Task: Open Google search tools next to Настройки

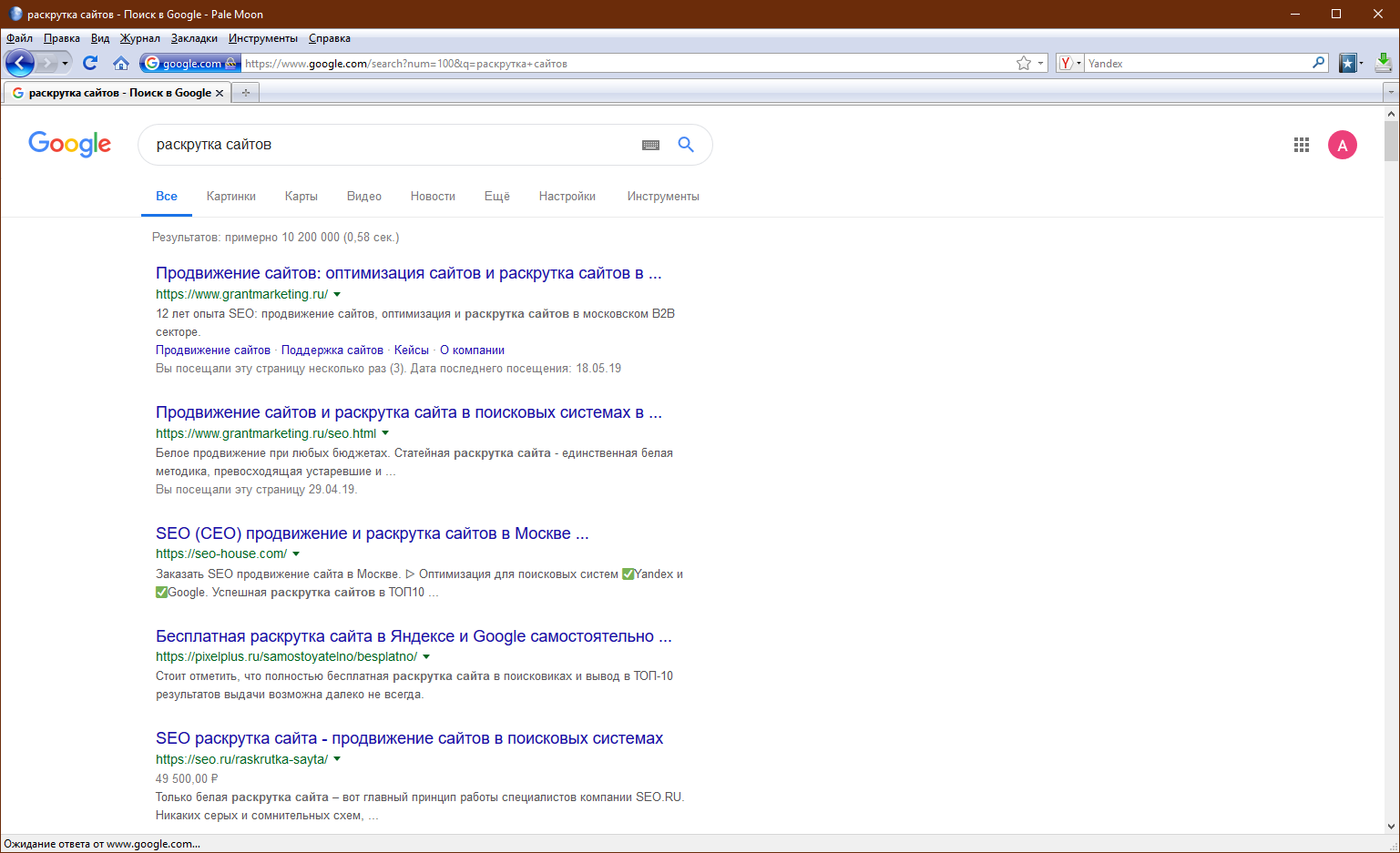Action: coord(663,196)
